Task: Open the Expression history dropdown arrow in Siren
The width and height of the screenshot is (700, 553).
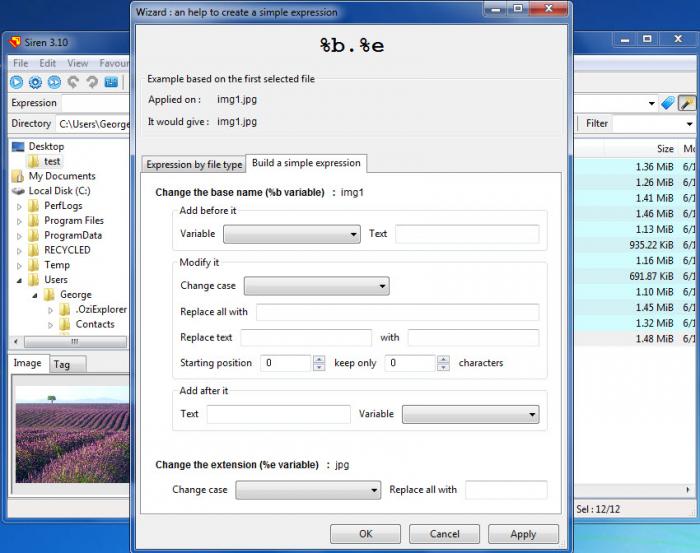Action: point(651,104)
